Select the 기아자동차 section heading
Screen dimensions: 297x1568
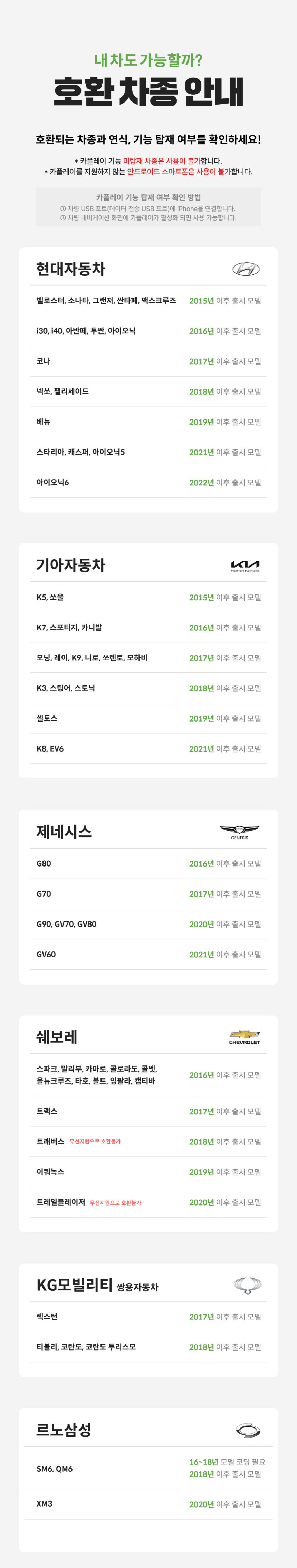(x=70, y=565)
